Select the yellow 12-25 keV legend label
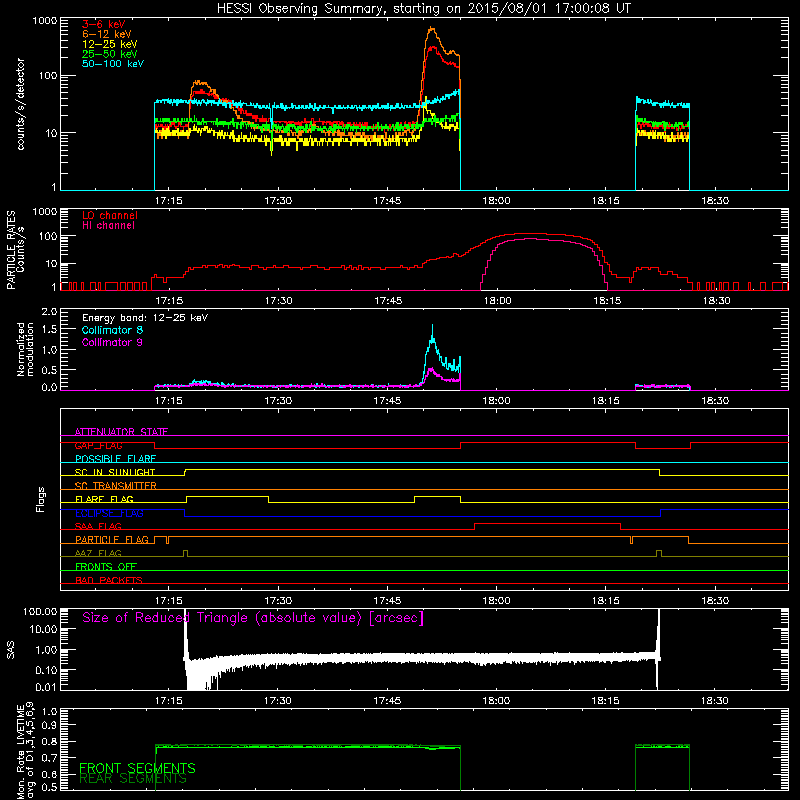Screen dimensions: 800x800 (x=110, y=44)
